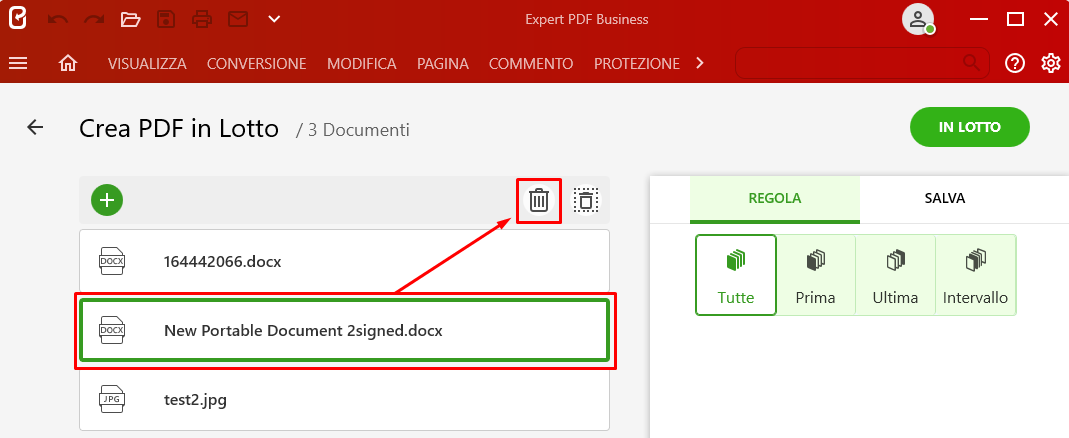Open the MODIFICA tab
This screenshot has width=1069, height=438.
pos(361,63)
